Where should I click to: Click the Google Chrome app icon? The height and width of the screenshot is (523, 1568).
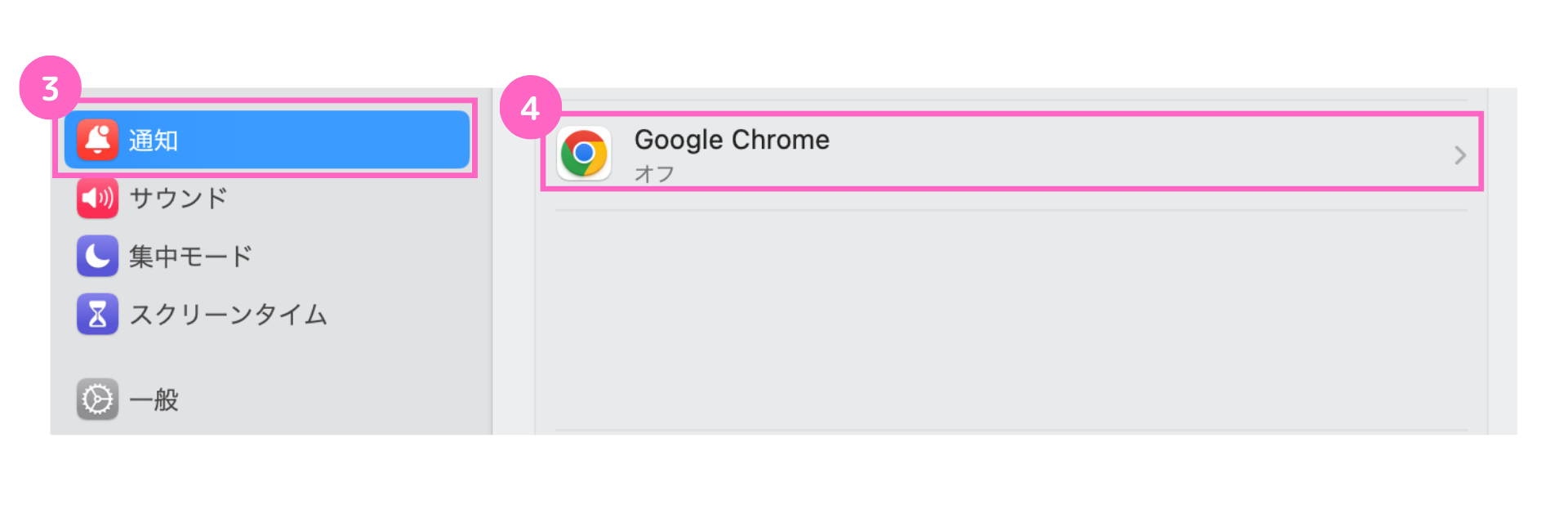[x=584, y=153]
